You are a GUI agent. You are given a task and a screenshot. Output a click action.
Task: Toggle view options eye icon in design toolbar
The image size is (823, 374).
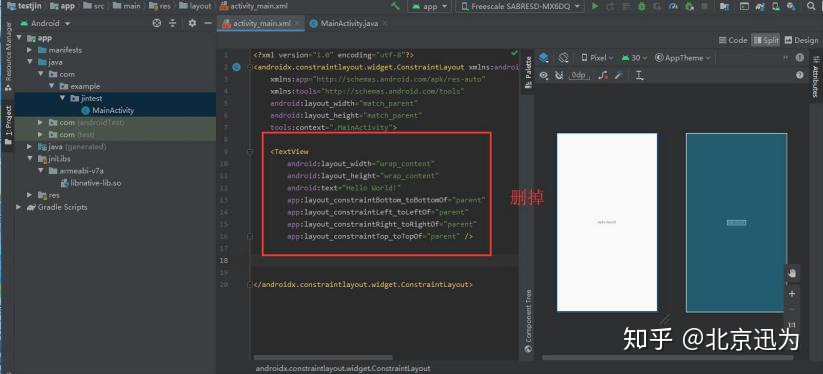tap(544, 76)
